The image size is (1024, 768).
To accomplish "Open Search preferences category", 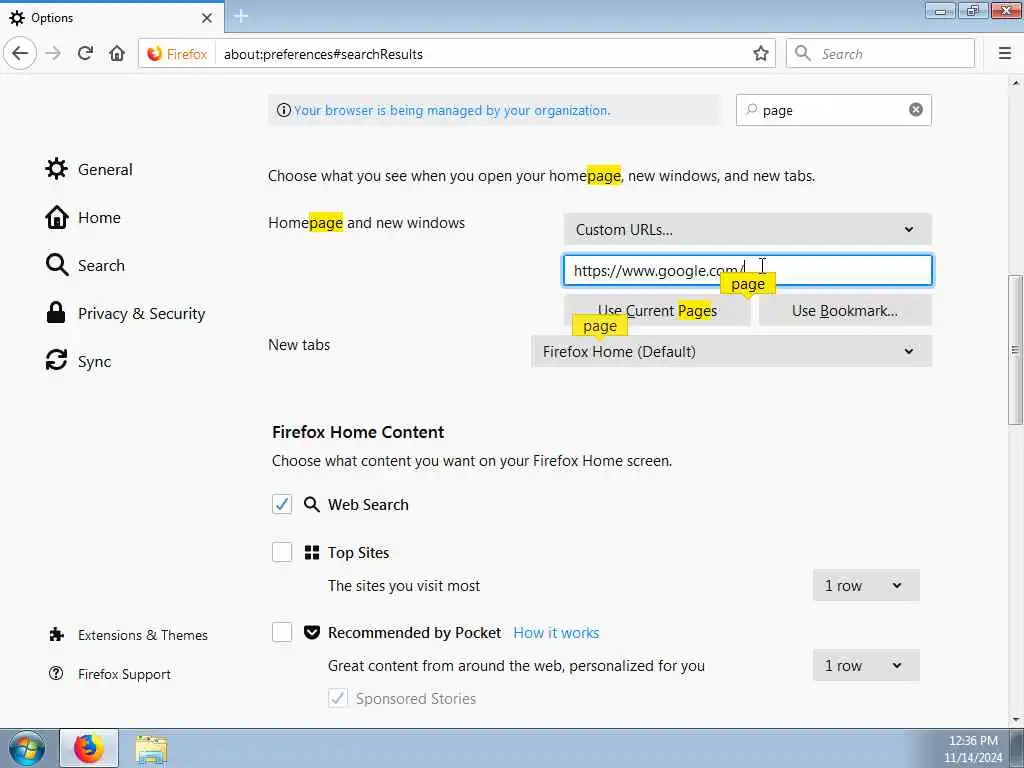I will click(85, 265).
